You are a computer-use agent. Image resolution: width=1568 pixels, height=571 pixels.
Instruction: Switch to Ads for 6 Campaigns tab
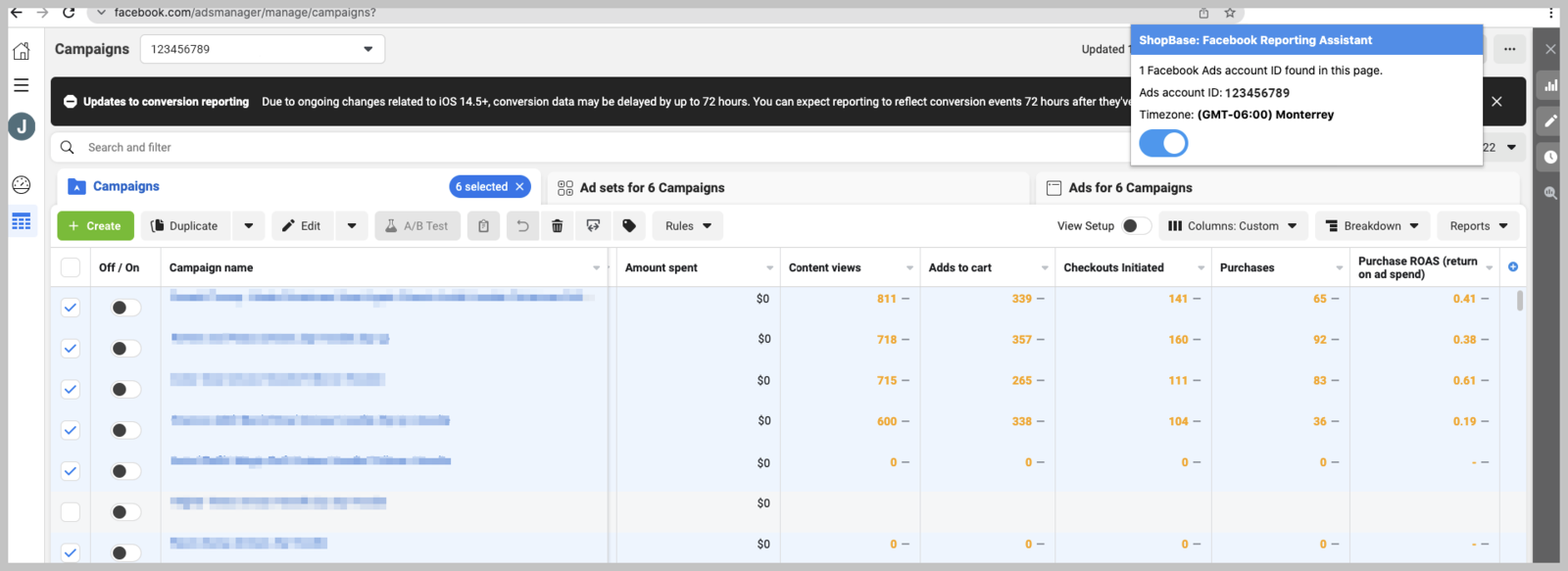point(1130,188)
